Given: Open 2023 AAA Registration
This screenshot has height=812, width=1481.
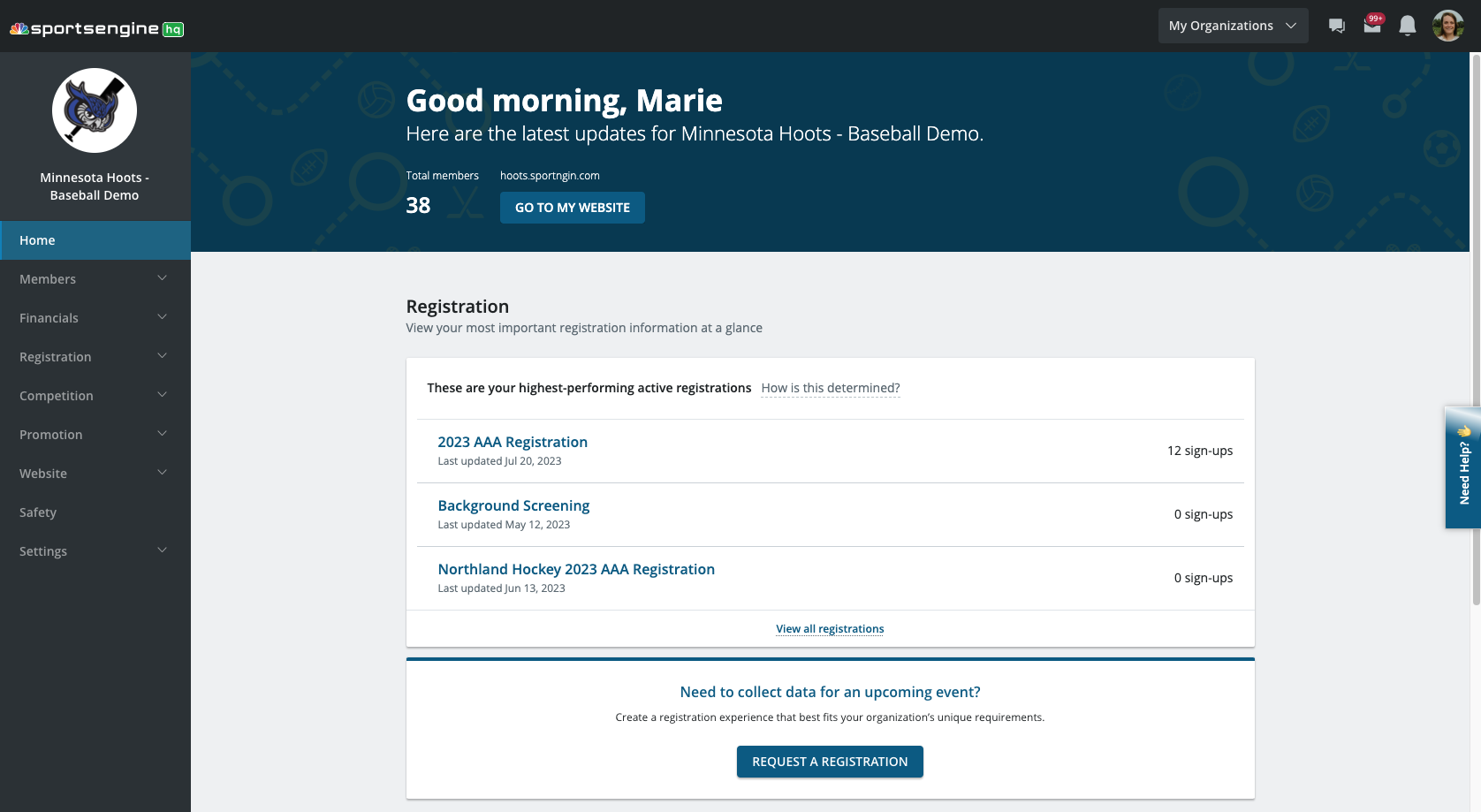Looking at the screenshot, I should click(513, 442).
